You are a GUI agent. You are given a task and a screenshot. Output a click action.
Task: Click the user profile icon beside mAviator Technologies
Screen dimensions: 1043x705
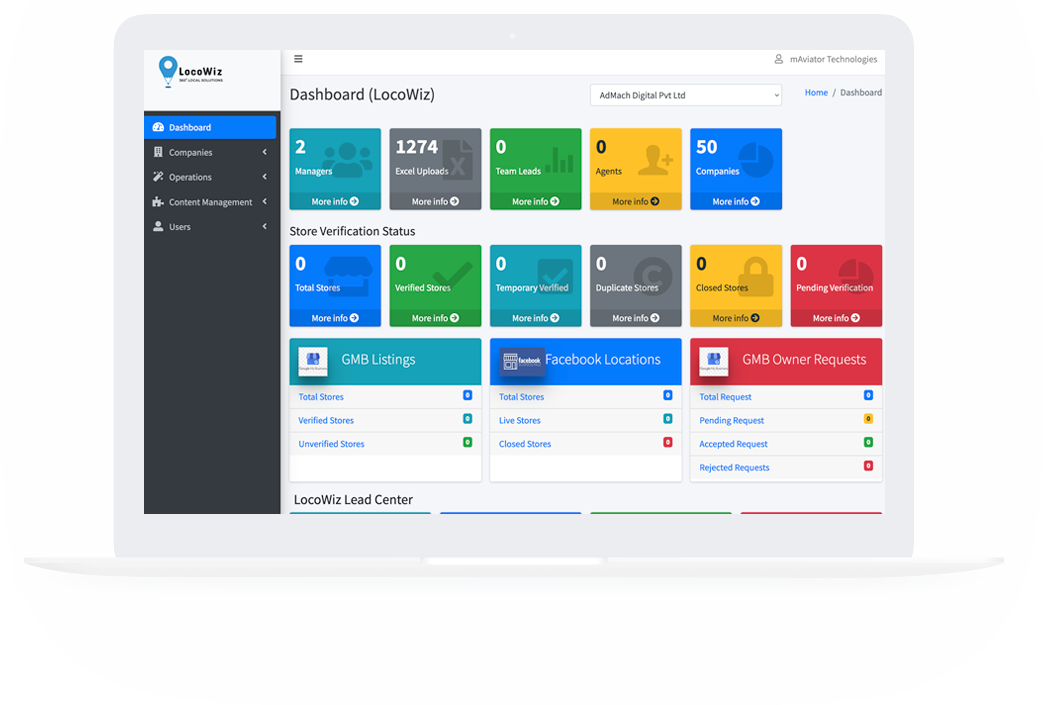pos(779,59)
